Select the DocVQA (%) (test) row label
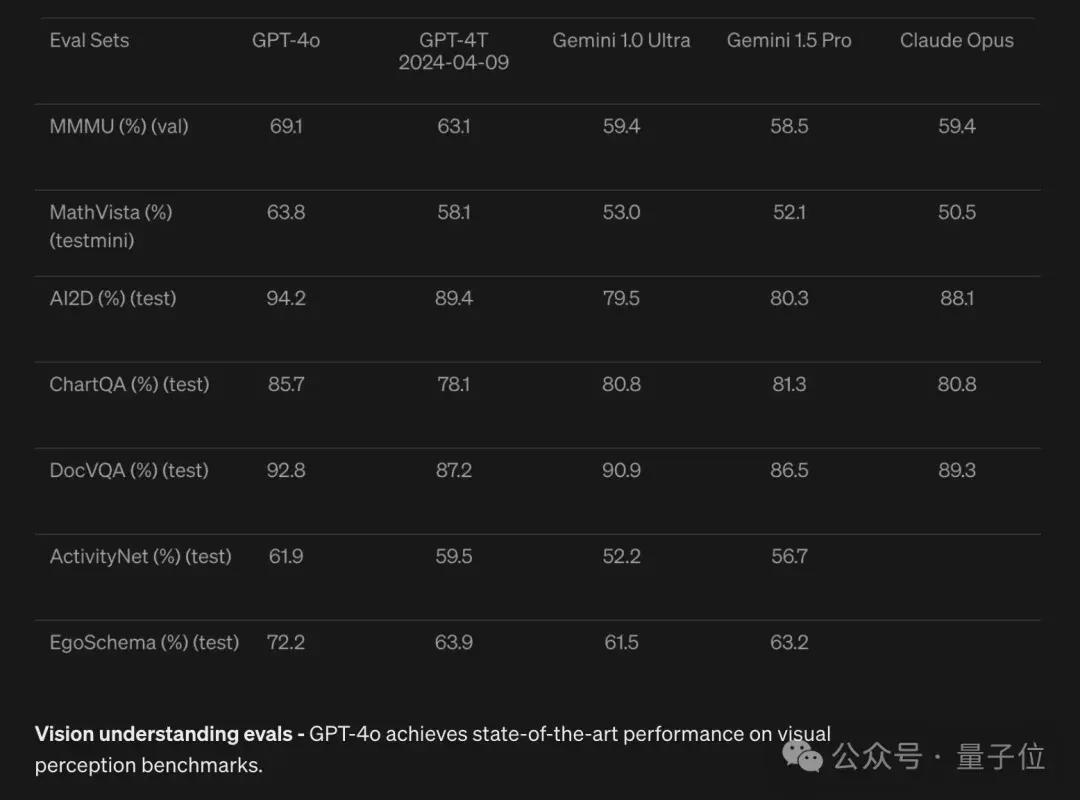The image size is (1080, 800). (x=129, y=470)
